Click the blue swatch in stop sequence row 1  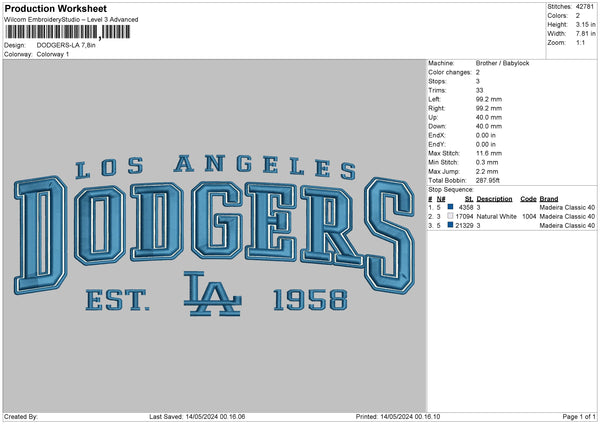coord(450,207)
